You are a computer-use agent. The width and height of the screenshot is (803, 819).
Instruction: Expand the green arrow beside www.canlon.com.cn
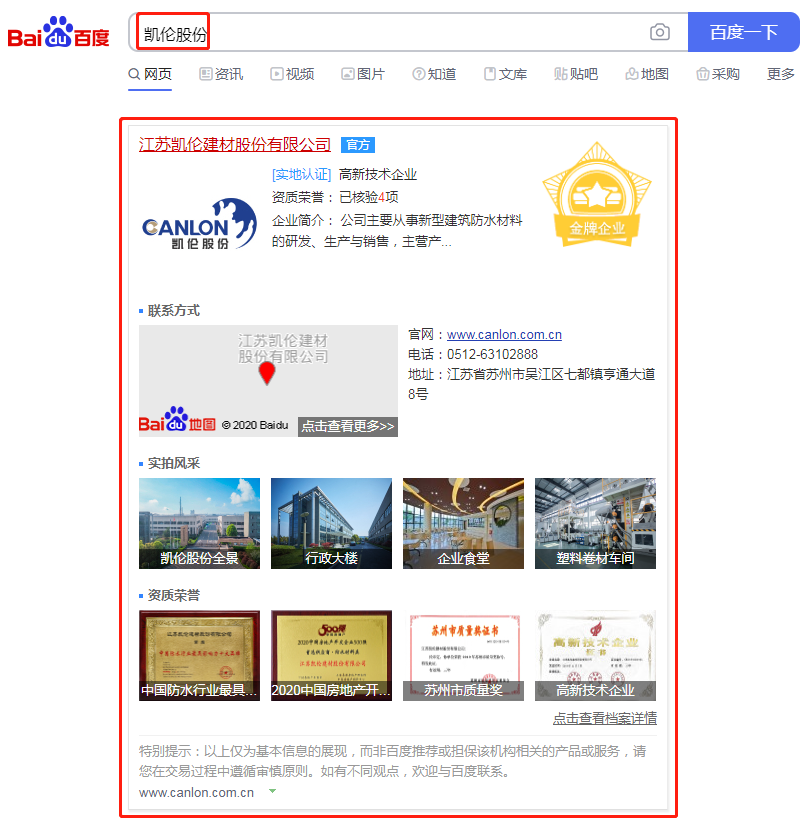tap(272, 792)
